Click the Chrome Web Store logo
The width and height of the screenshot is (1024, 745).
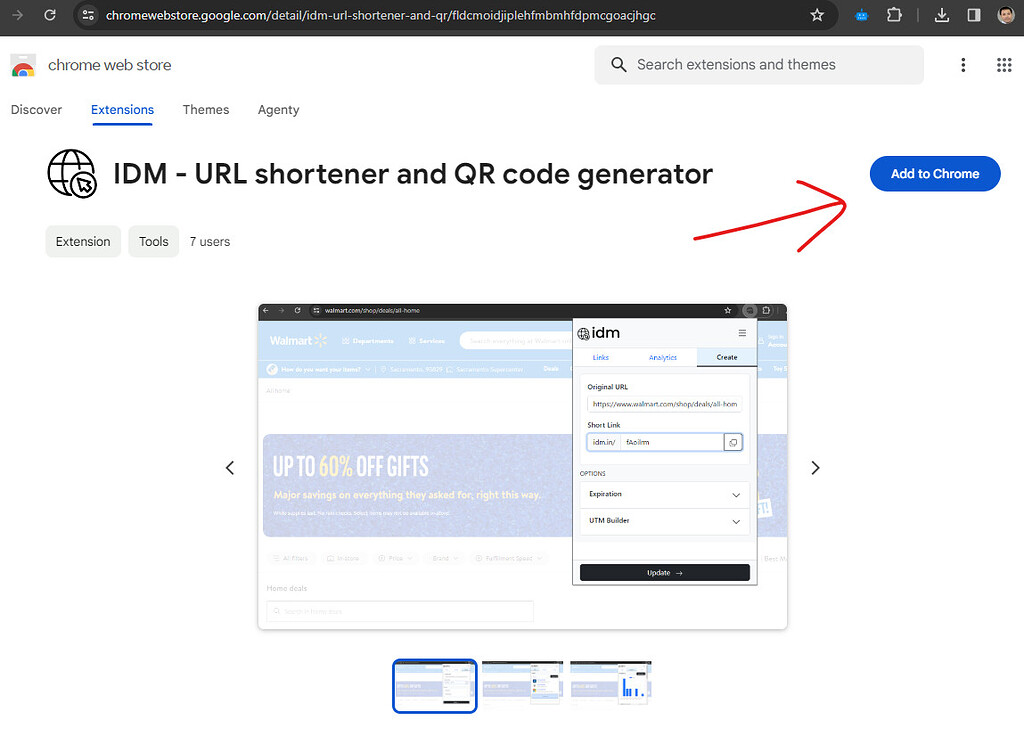22,64
